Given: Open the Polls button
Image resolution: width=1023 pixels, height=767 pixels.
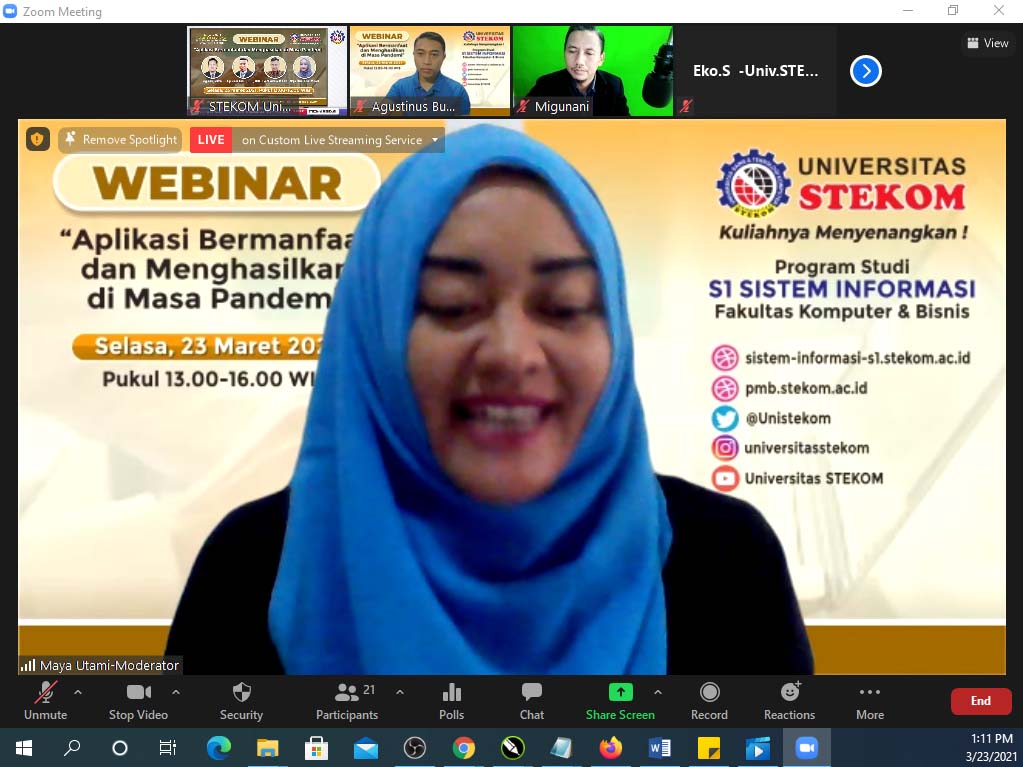Looking at the screenshot, I should (451, 701).
